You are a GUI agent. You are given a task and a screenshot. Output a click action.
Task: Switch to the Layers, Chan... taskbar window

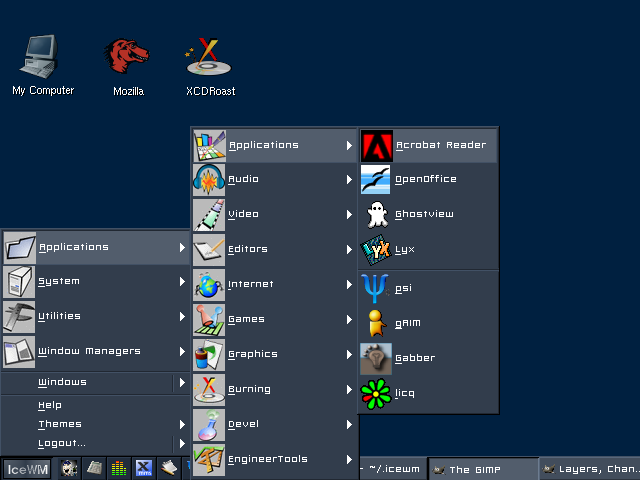(x=590, y=469)
